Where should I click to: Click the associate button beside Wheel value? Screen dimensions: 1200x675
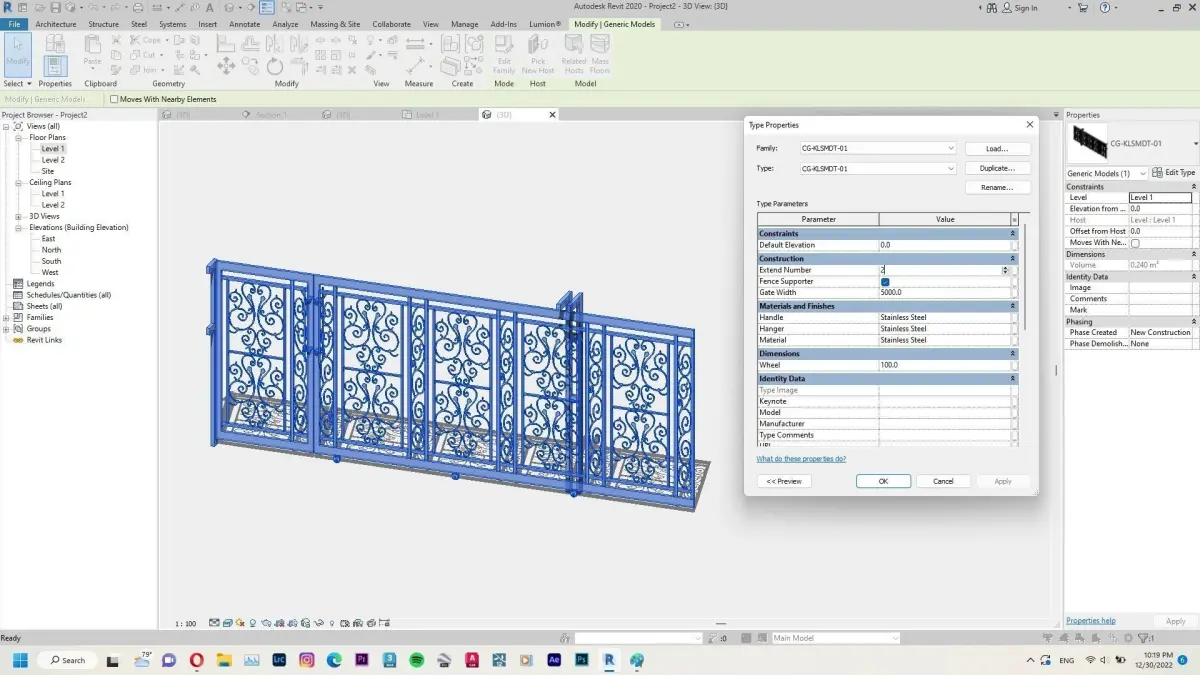[1015, 366]
